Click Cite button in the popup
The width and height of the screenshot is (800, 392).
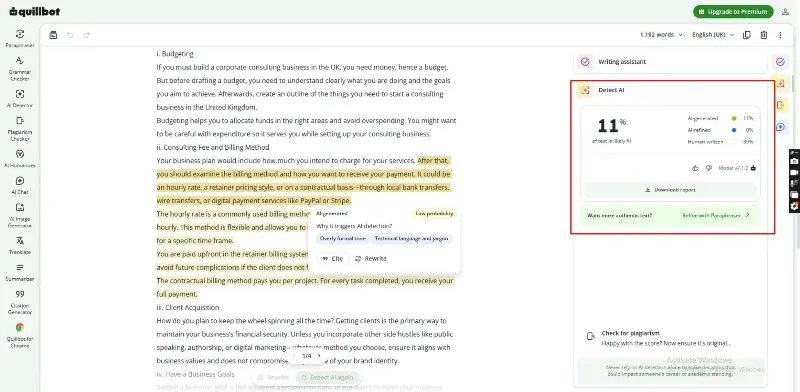333,258
